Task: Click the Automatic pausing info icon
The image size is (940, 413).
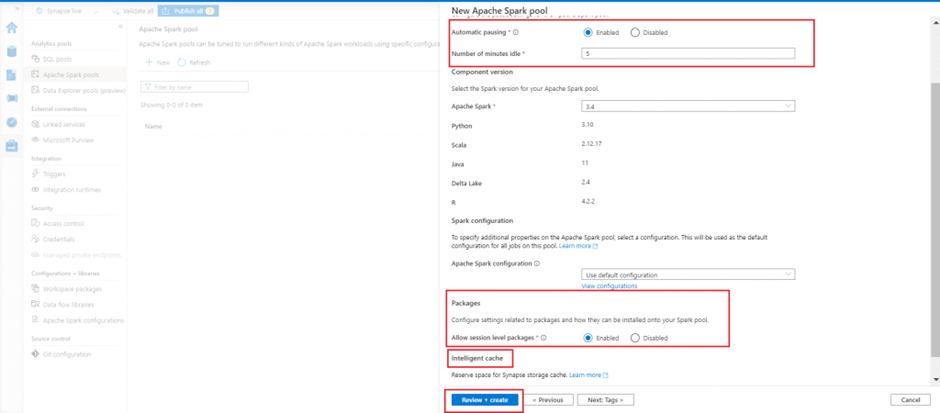Action: (x=516, y=32)
